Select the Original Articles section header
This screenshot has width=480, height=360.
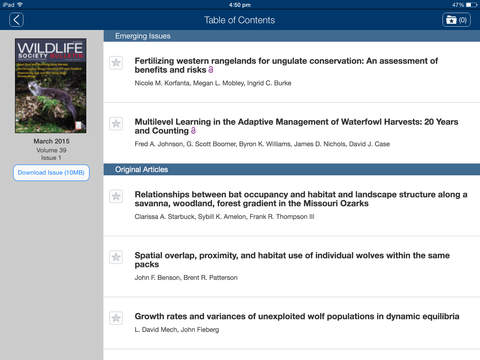coord(292,169)
